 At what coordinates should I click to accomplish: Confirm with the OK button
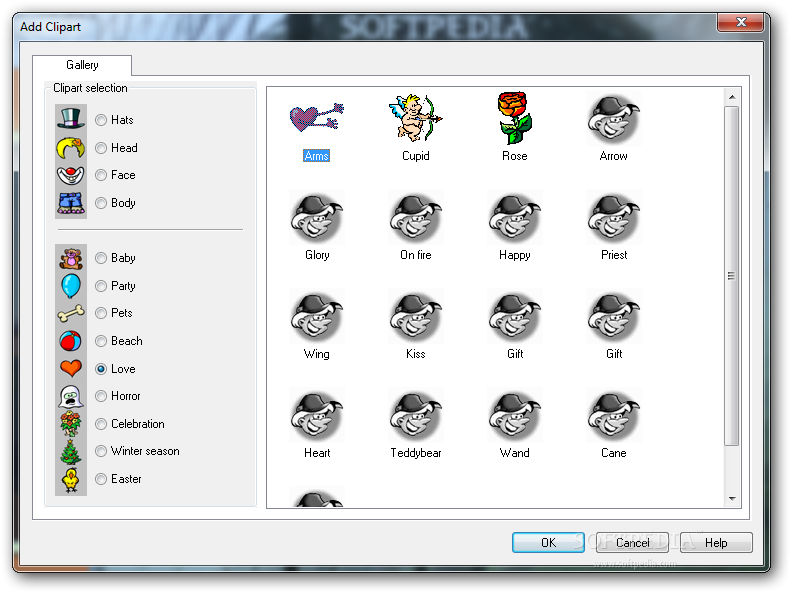[548, 543]
